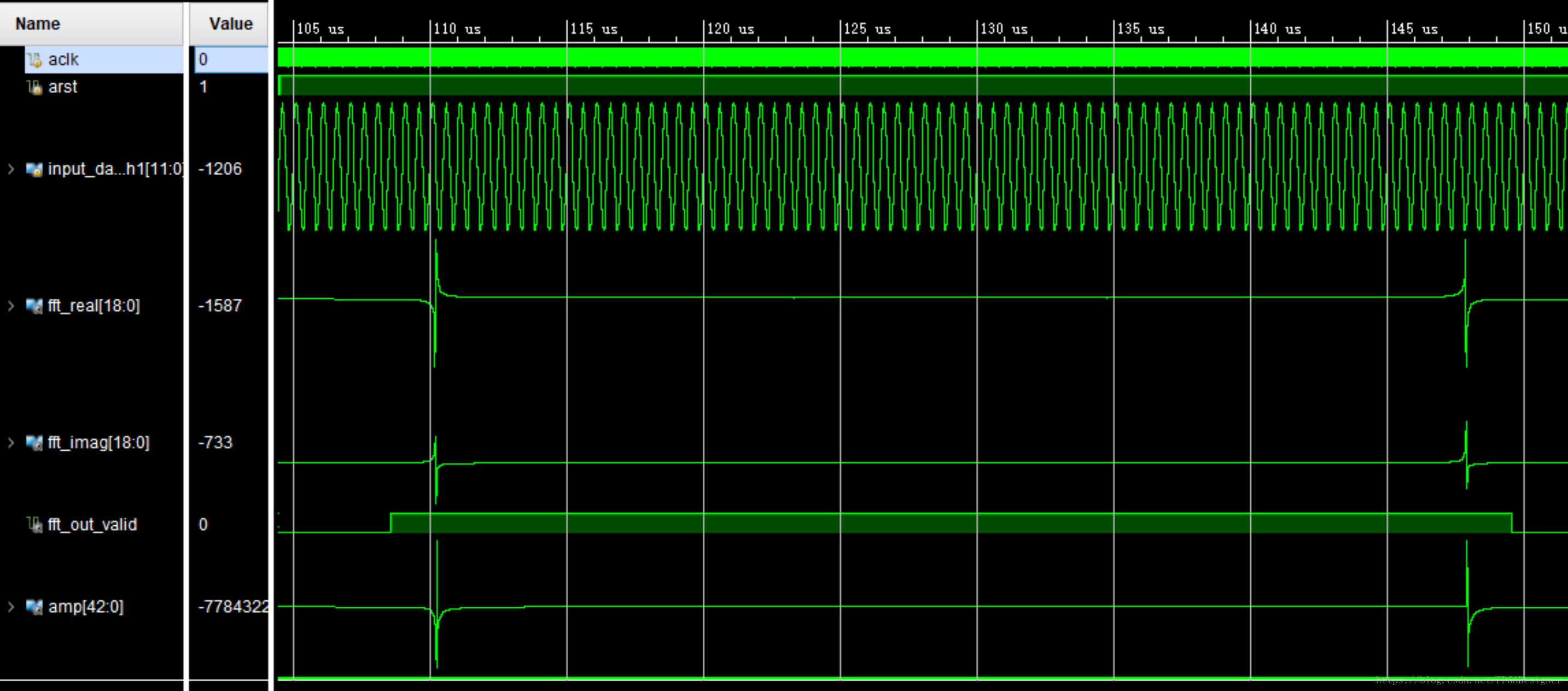Image resolution: width=1568 pixels, height=691 pixels.
Task: Click the fft_imag[18:0] bus icon
Action: [34, 443]
